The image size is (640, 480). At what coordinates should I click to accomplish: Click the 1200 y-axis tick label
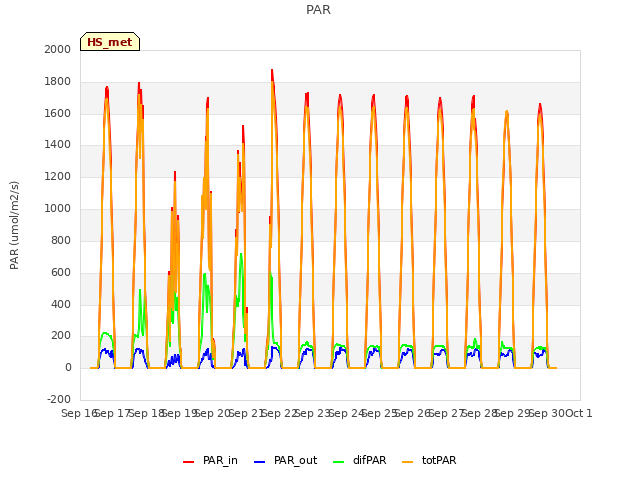point(58,177)
